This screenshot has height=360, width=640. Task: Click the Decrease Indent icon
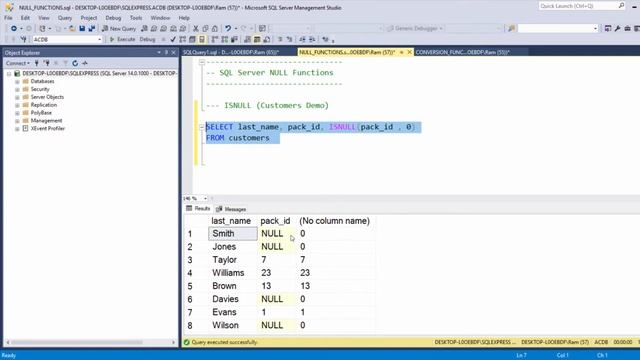point(302,40)
